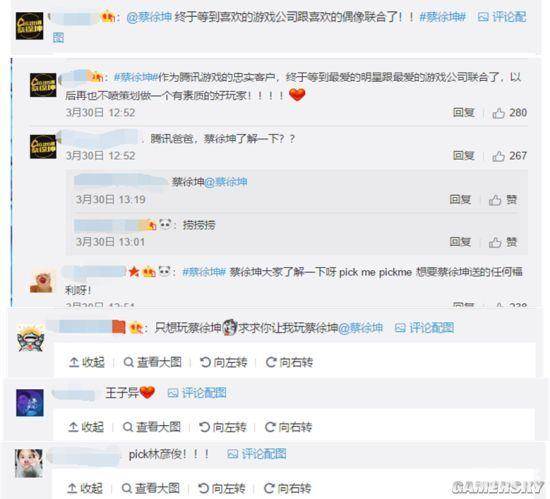
Task: Reply to the 12:52 腾讯爸爸 comment
Action: (463, 155)
